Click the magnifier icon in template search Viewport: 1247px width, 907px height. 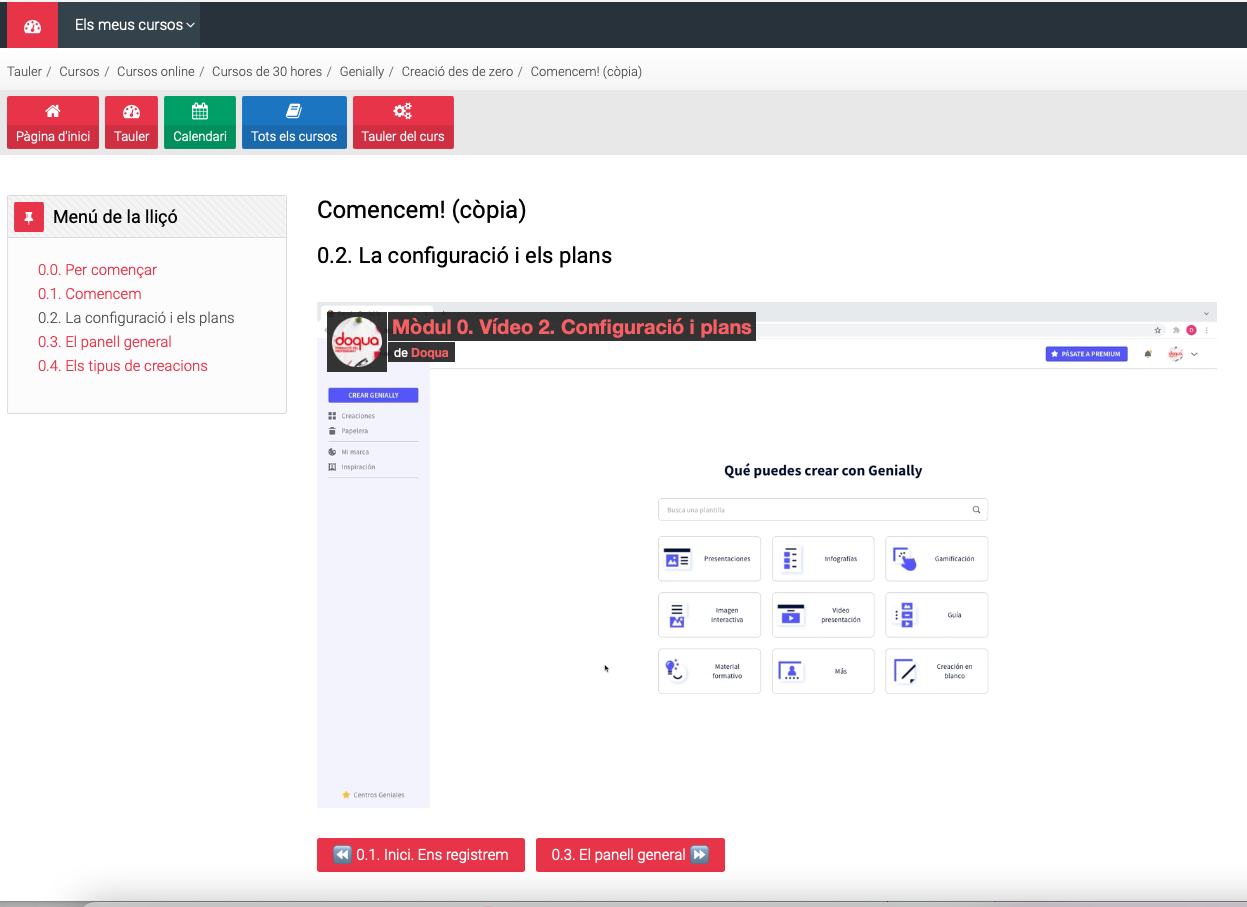pos(977,510)
